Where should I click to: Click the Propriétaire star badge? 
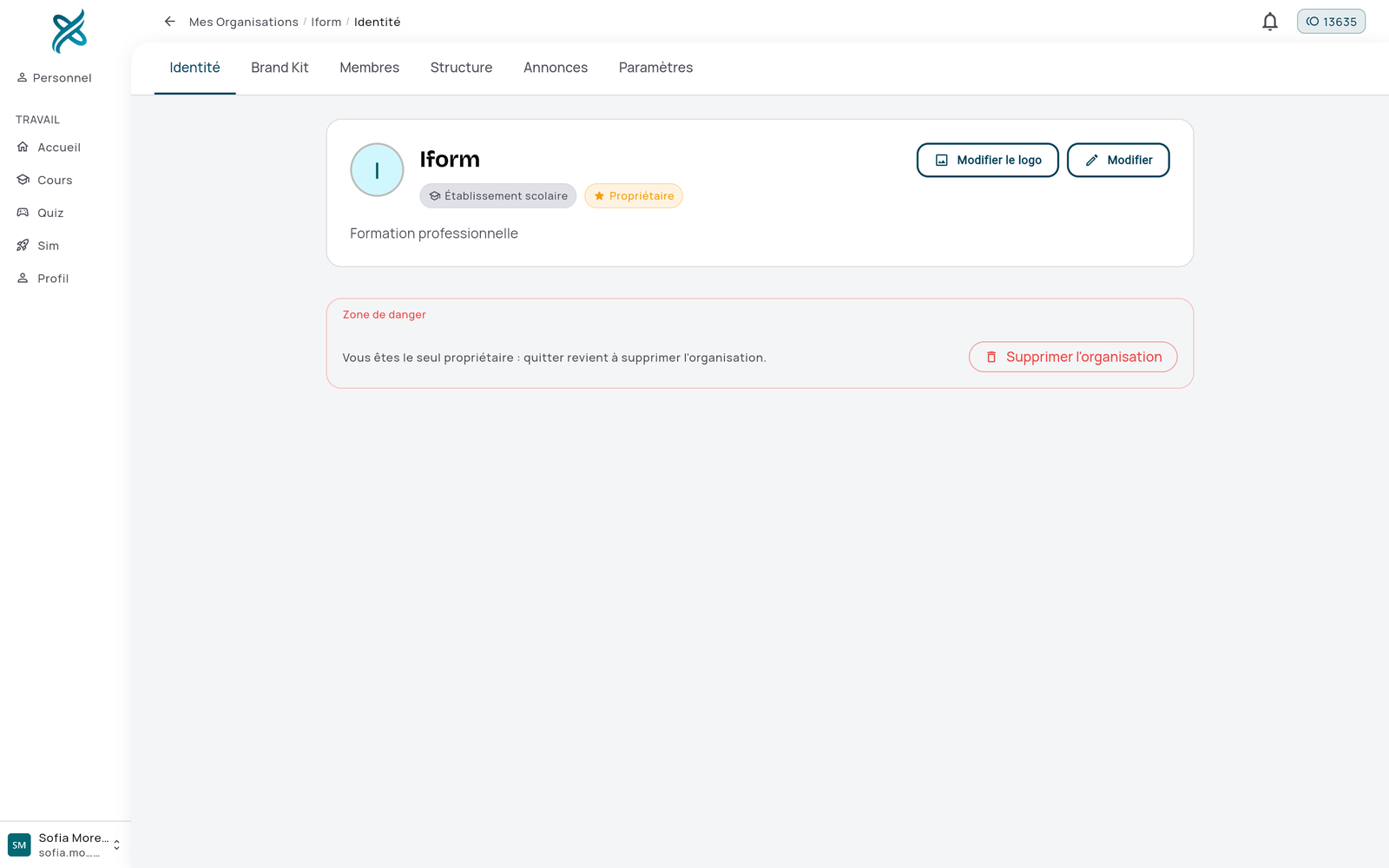634,196
